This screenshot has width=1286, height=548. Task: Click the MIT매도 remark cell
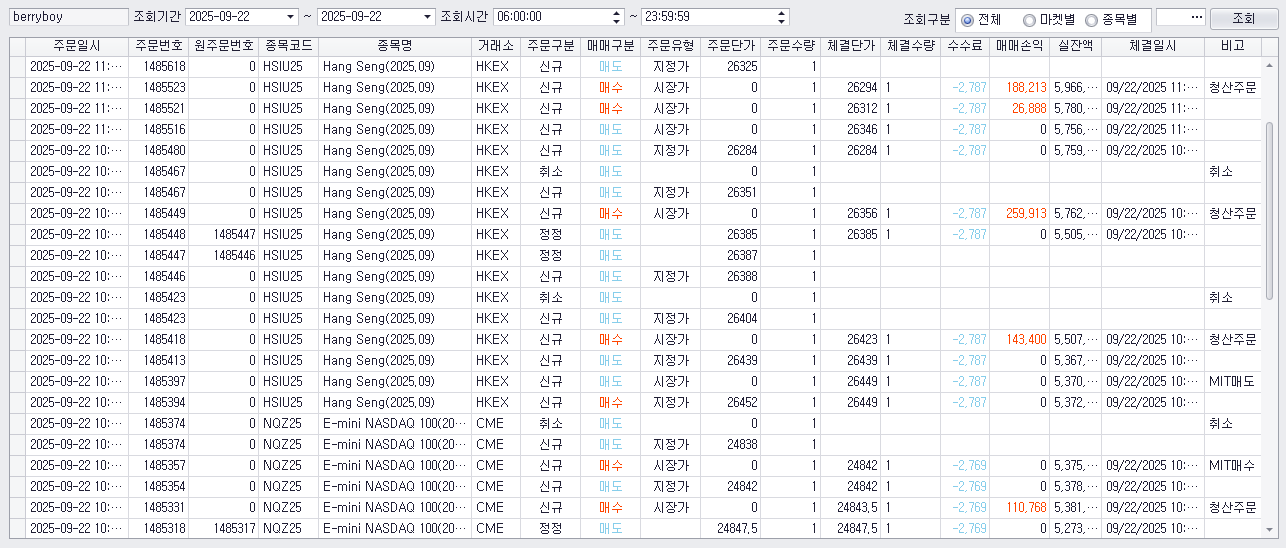point(1232,381)
